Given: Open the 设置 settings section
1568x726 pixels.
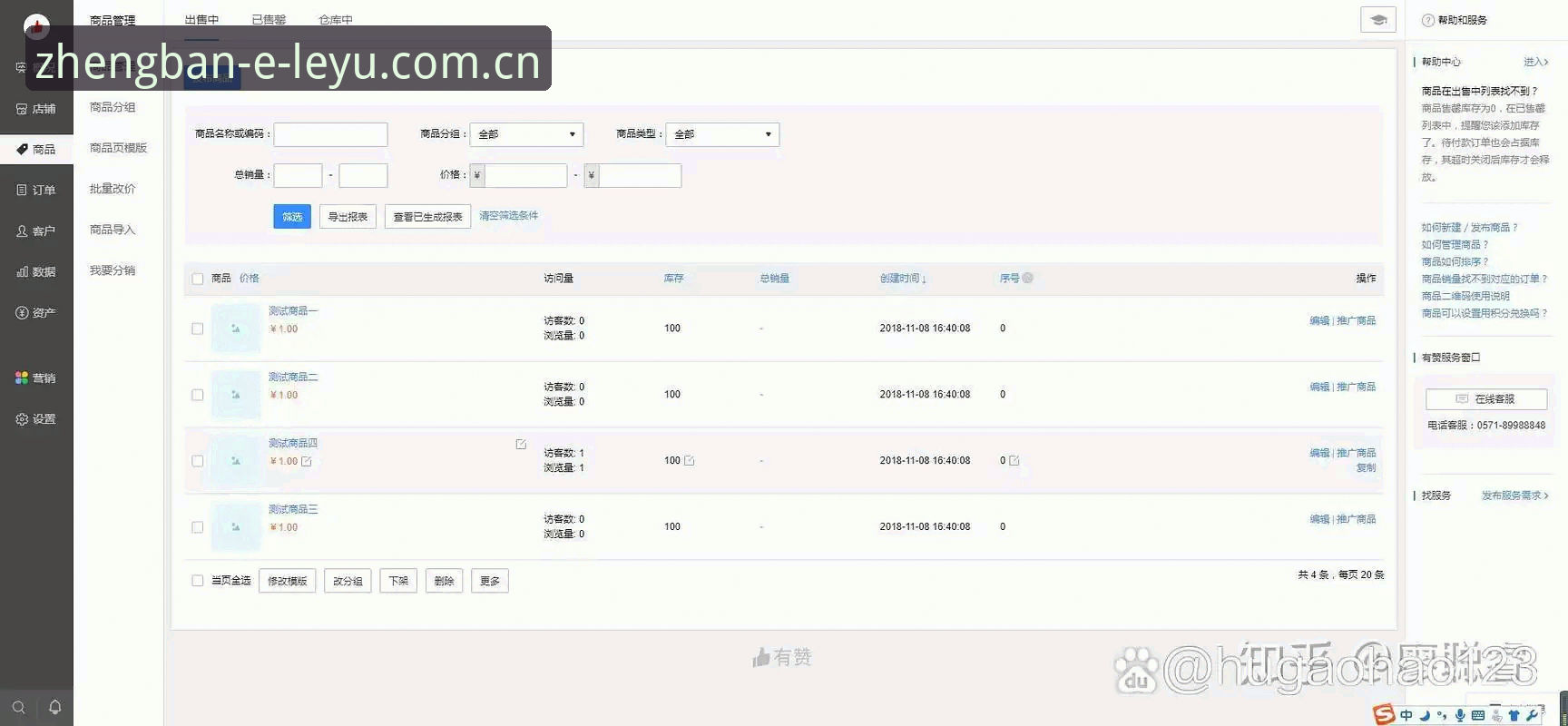Looking at the screenshot, I should [36, 419].
